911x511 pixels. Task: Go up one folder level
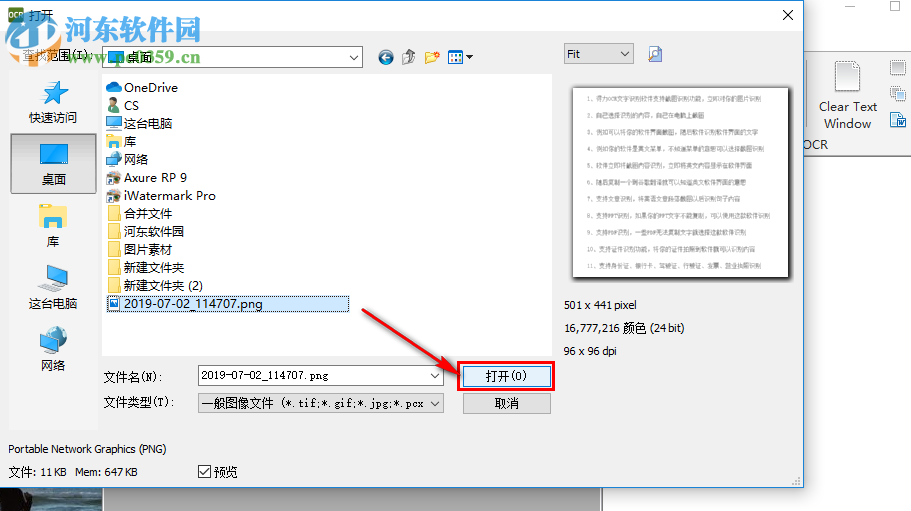[x=408, y=57]
